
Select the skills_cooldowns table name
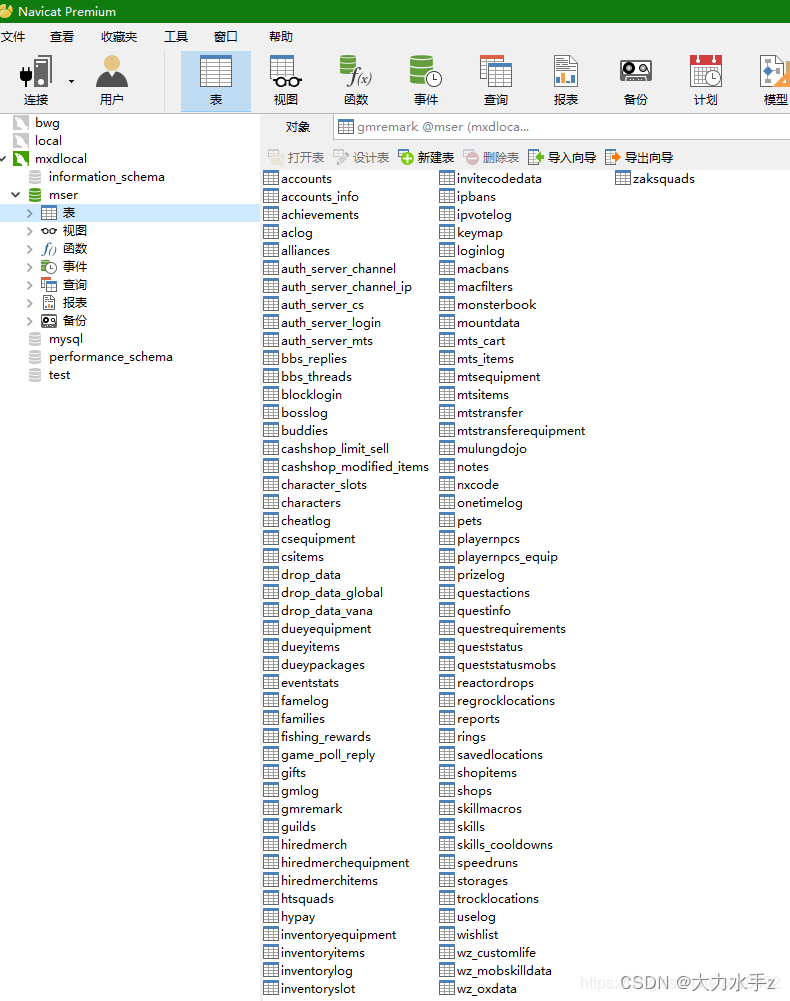click(x=505, y=845)
